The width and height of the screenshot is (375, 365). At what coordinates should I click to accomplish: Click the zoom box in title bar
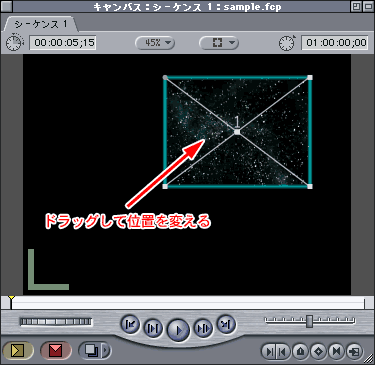pyautogui.click(x=356, y=6)
